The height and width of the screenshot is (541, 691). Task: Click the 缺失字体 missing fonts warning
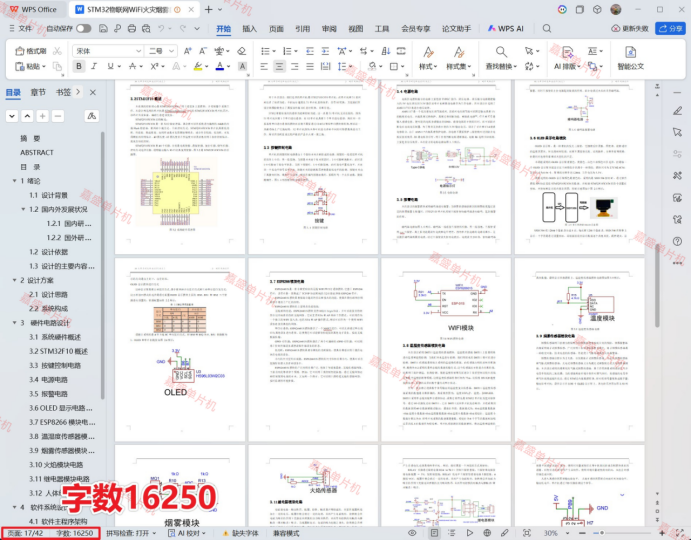[x=241, y=533]
